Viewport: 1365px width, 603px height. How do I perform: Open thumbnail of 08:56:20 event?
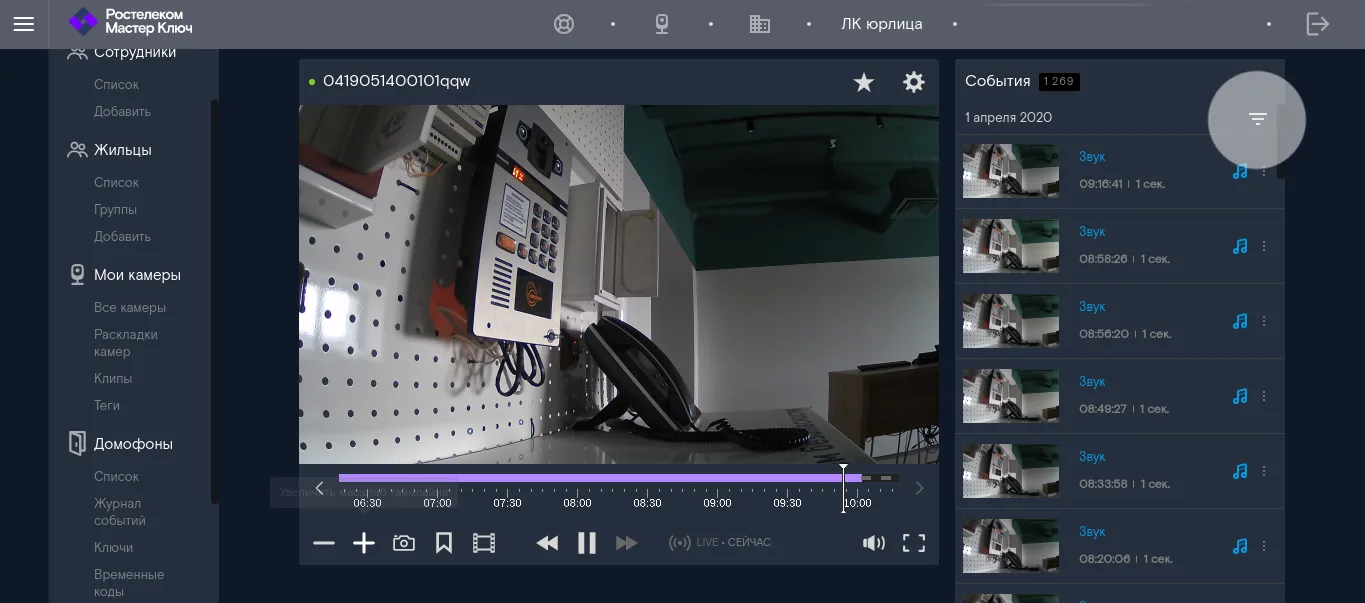(x=1011, y=321)
